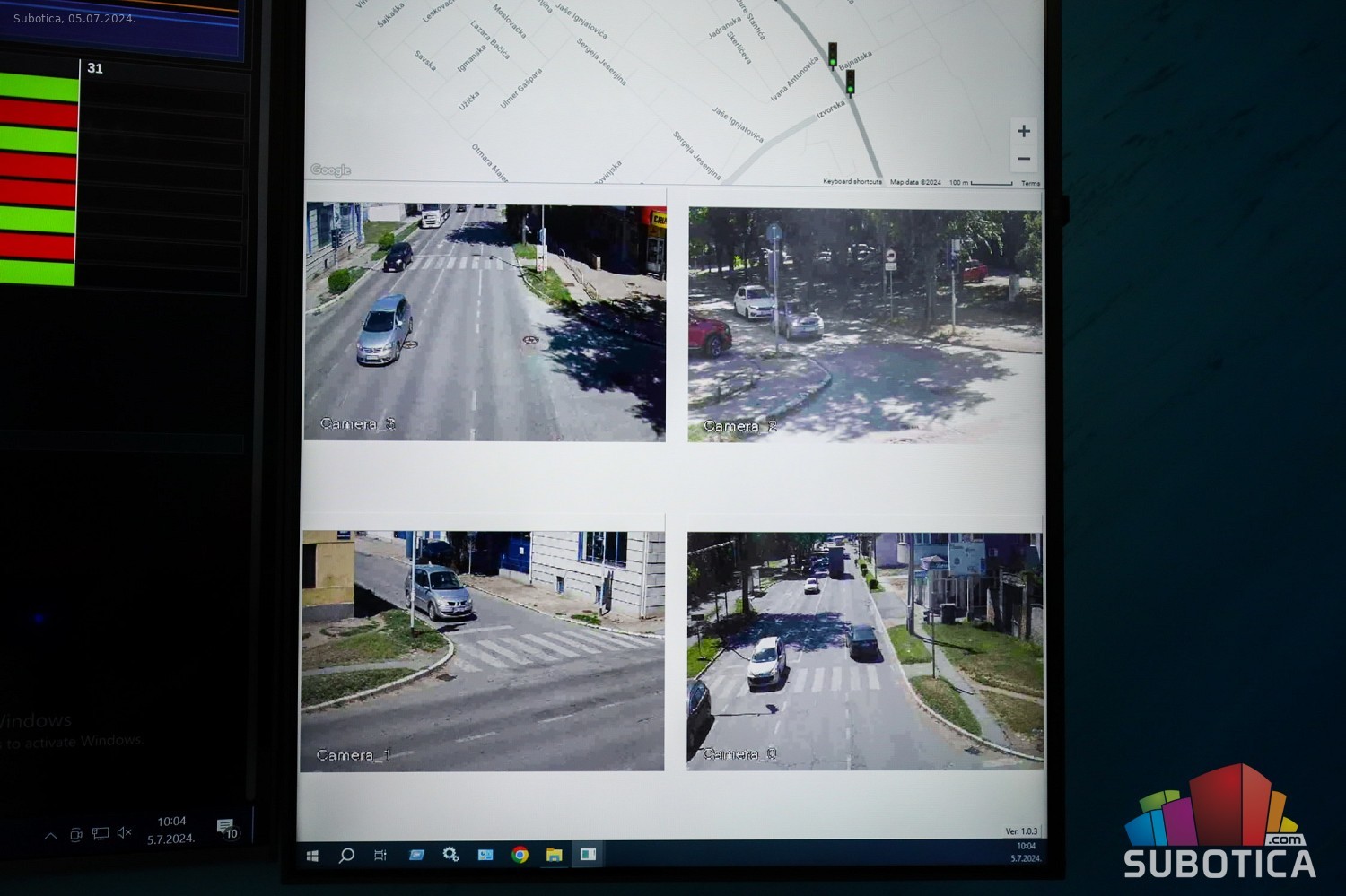Zoom in the map with plus button
This screenshot has height=896, width=1346.
(x=1024, y=132)
